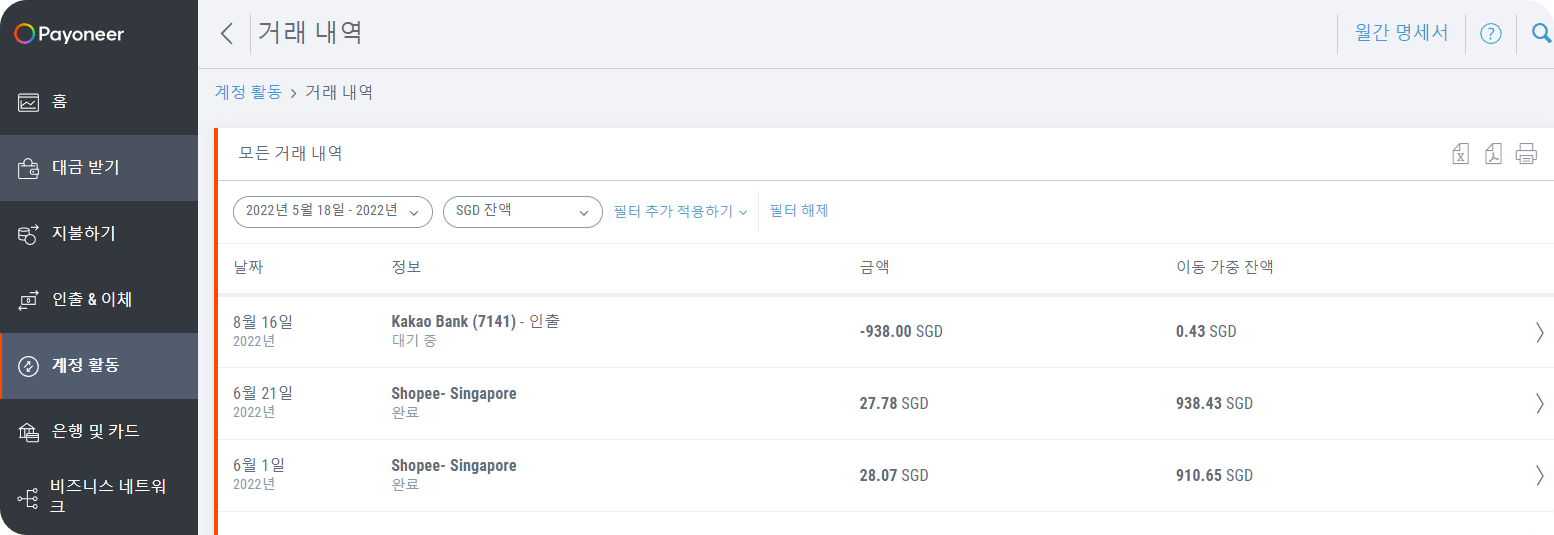Viewport: 1554px width, 535px height.
Task: Click the search magnifier icon
Action: [1541, 34]
